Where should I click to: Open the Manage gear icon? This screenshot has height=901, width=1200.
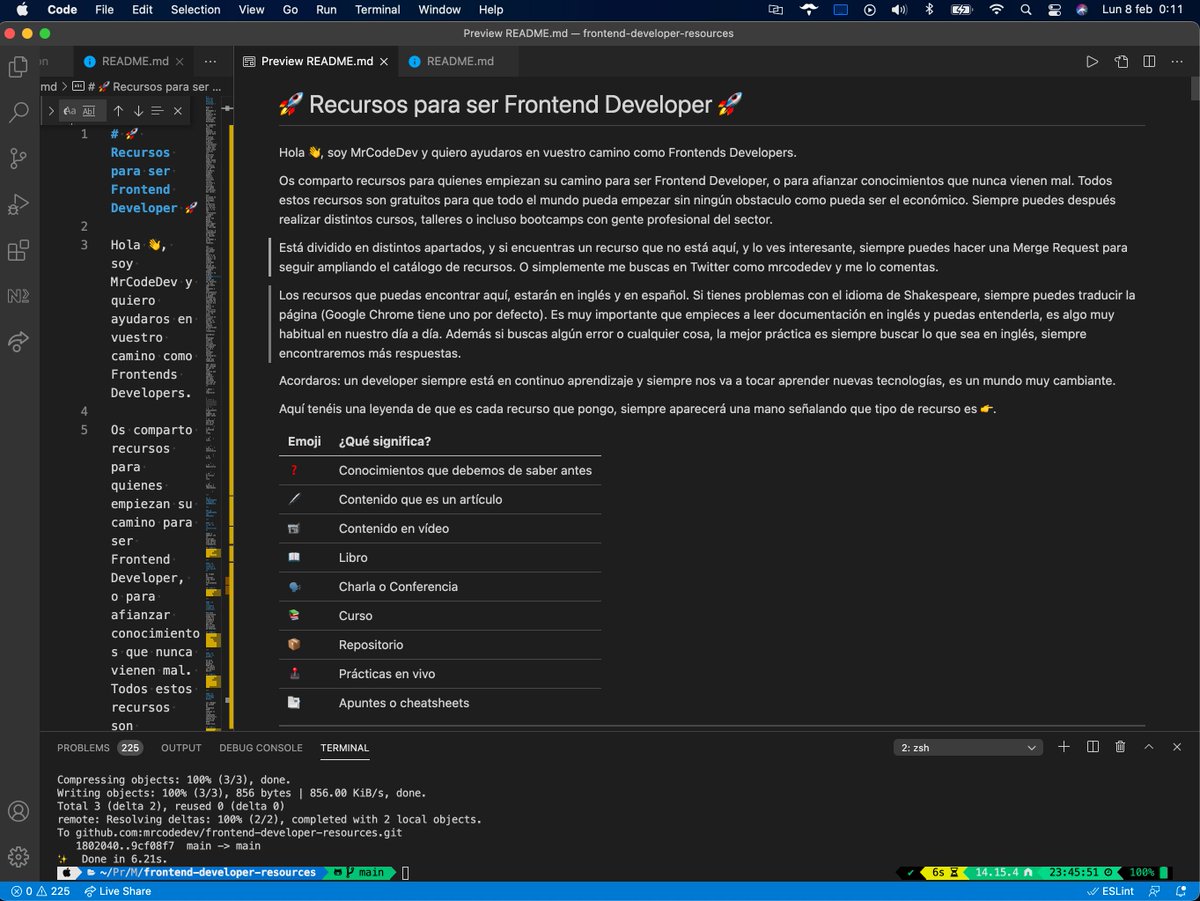[18, 857]
